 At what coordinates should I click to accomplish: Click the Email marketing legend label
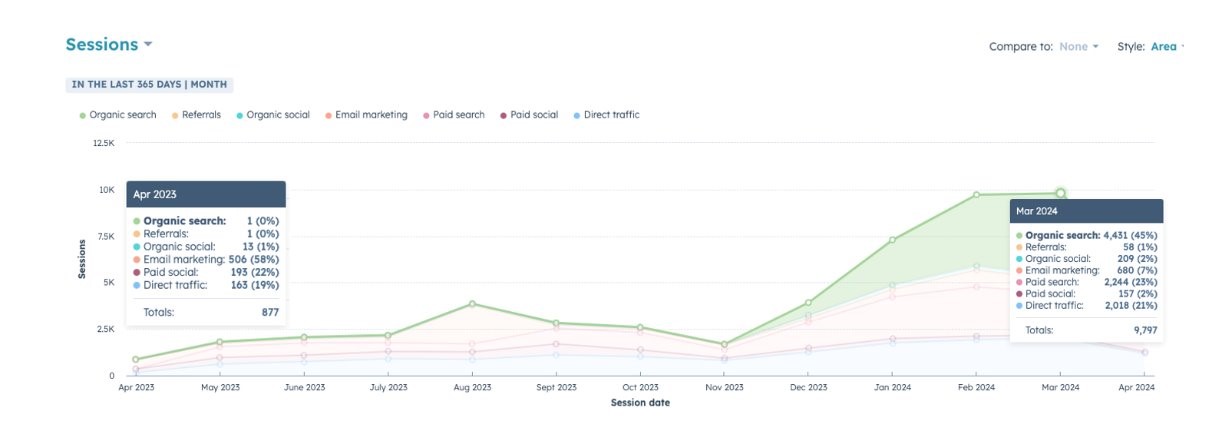[371, 115]
